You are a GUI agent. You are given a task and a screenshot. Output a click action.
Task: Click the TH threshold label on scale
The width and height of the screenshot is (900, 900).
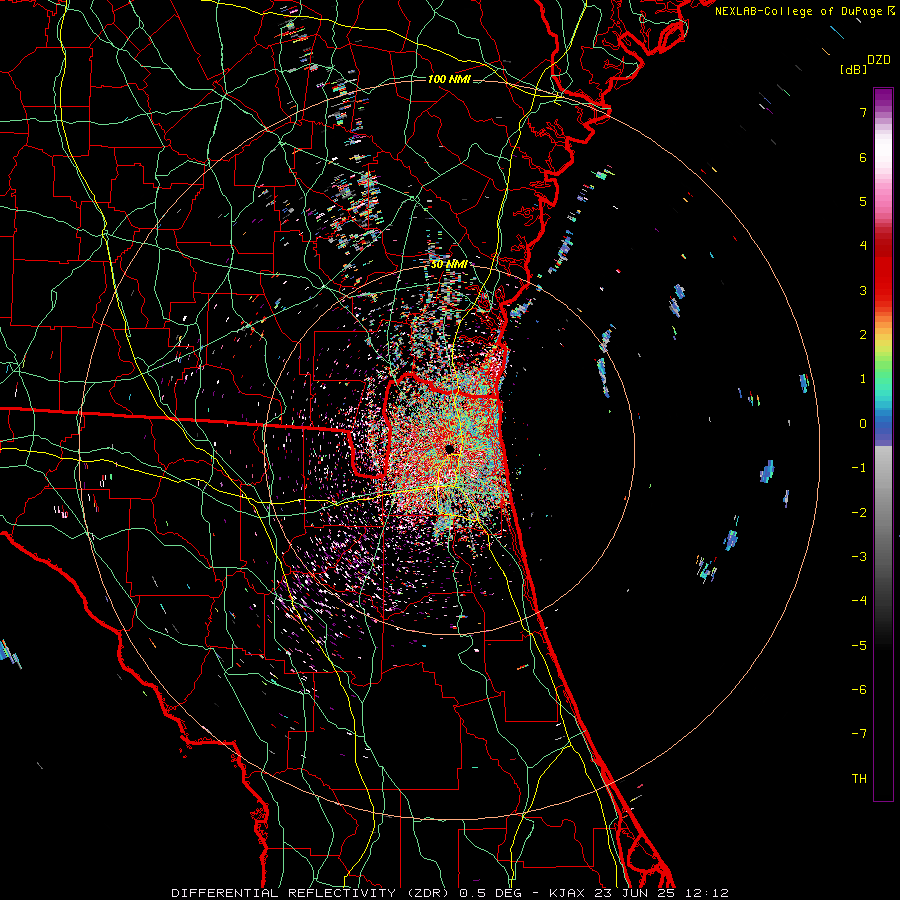(859, 779)
